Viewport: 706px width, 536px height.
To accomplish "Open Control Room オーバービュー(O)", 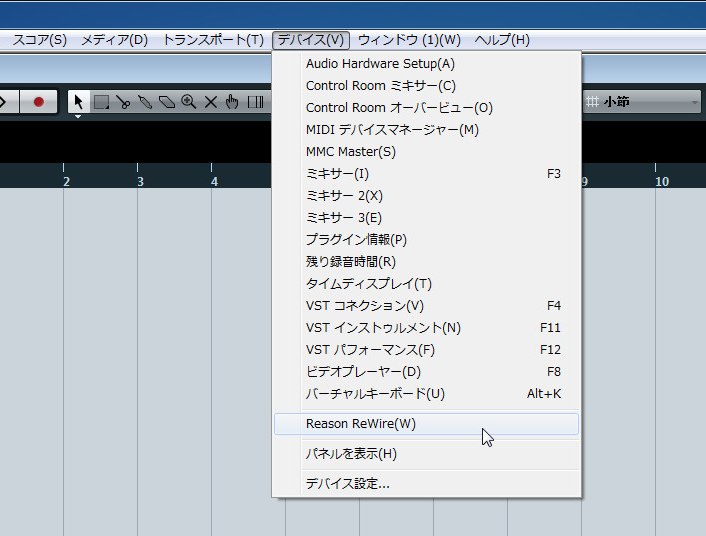I will click(x=426, y=108).
